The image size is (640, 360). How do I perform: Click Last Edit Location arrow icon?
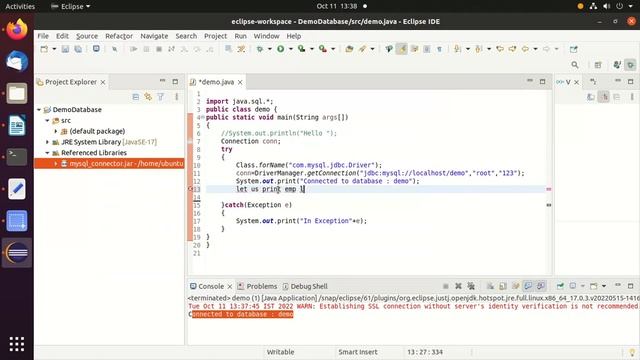[500, 49]
